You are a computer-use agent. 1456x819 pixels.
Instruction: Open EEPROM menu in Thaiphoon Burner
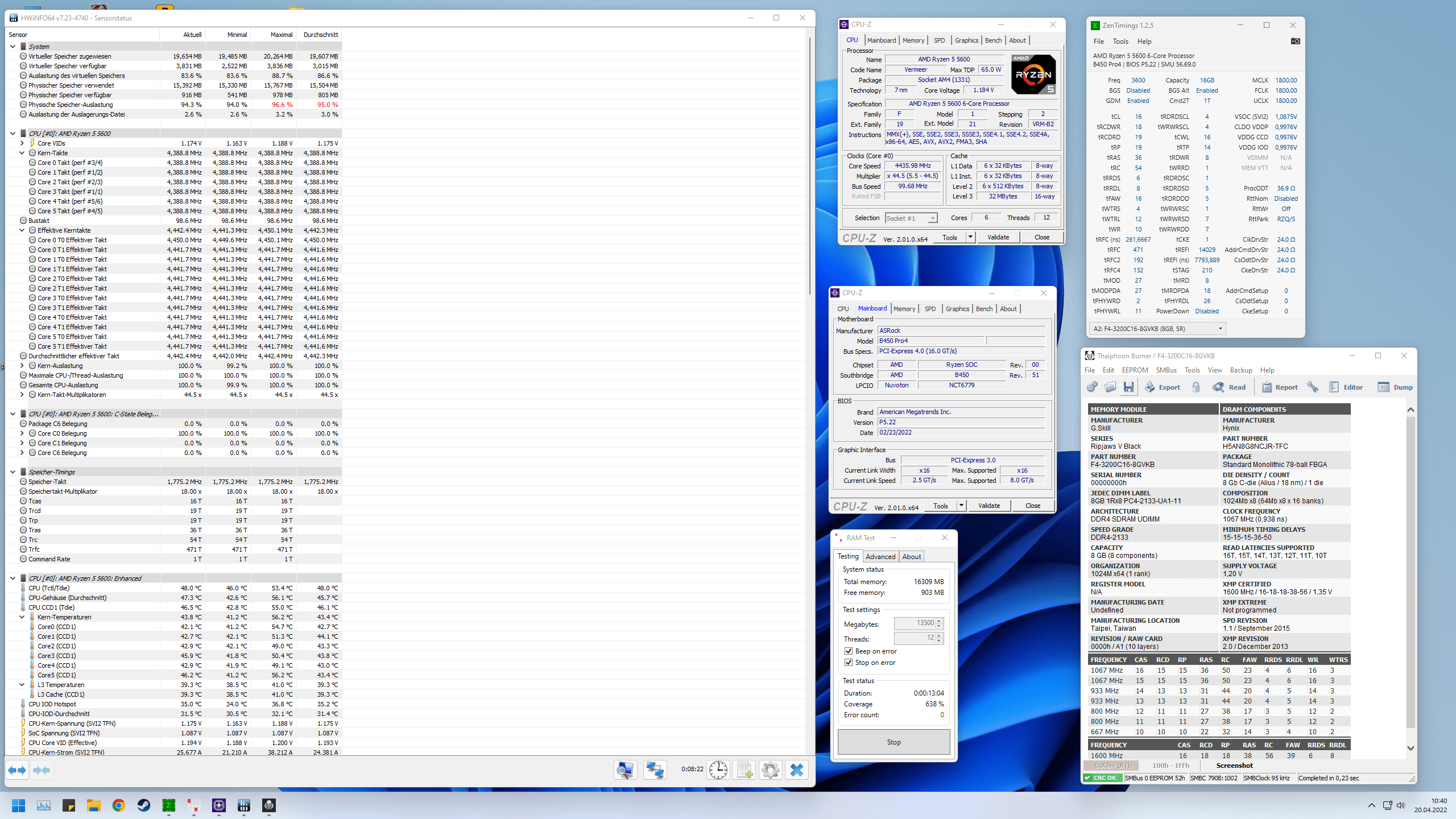click(x=1135, y=370)
